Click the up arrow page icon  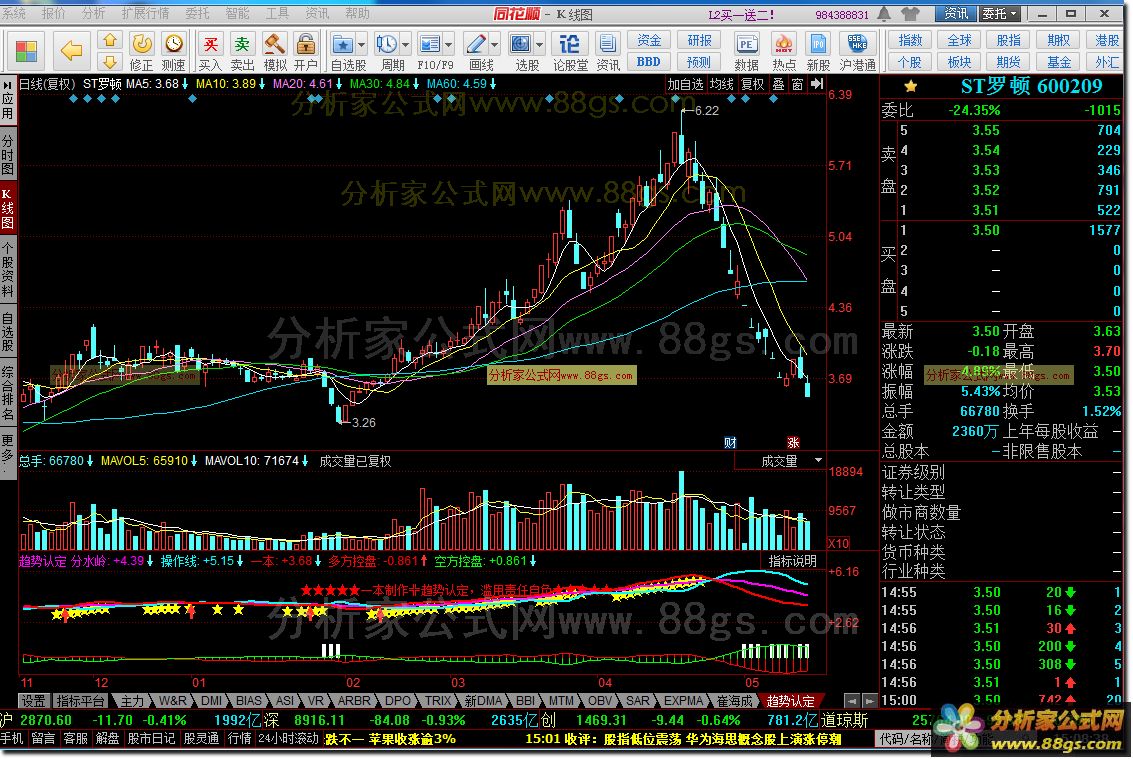110,40
